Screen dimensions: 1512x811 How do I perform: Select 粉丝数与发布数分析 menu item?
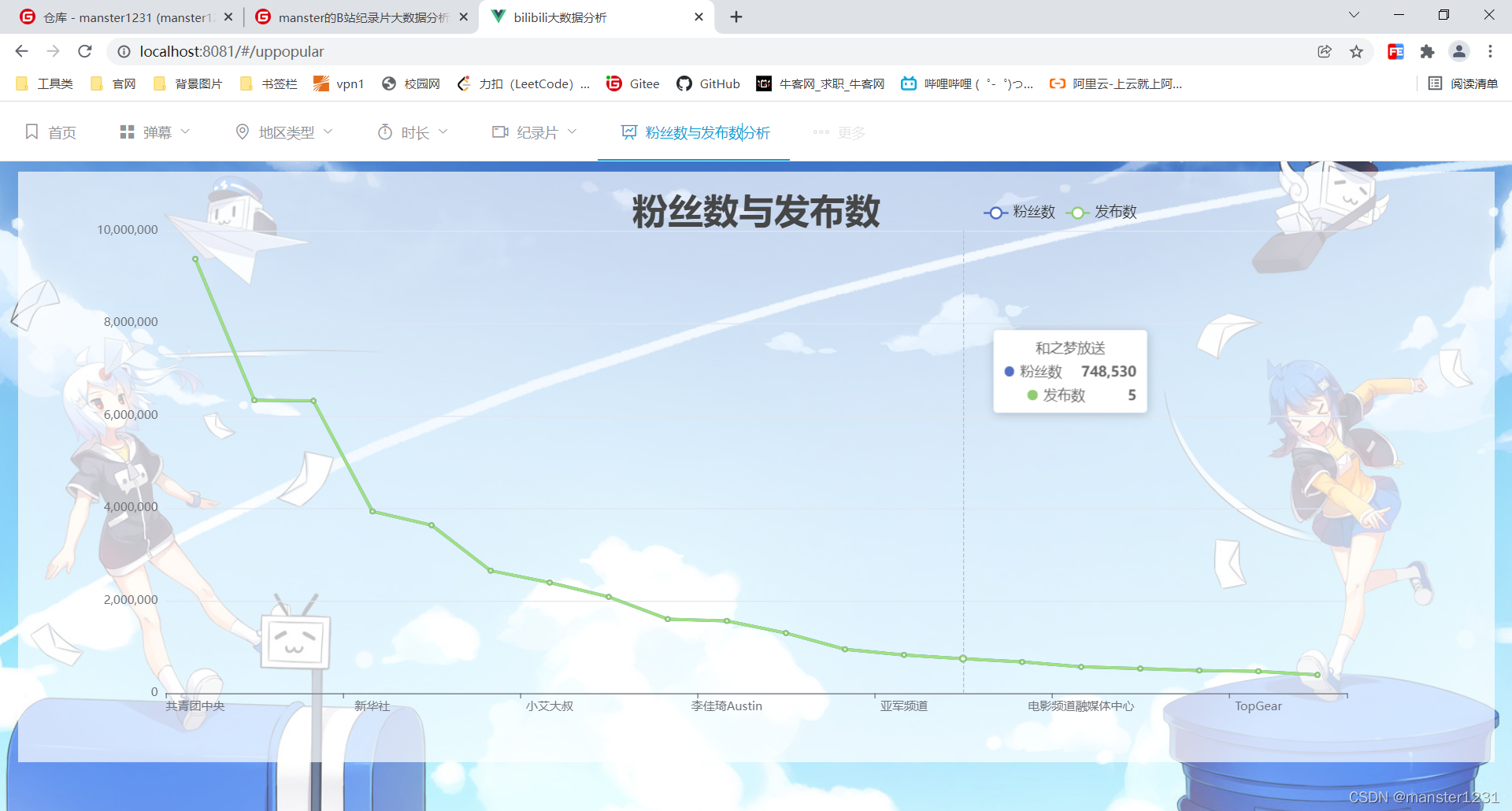(695, 132)
